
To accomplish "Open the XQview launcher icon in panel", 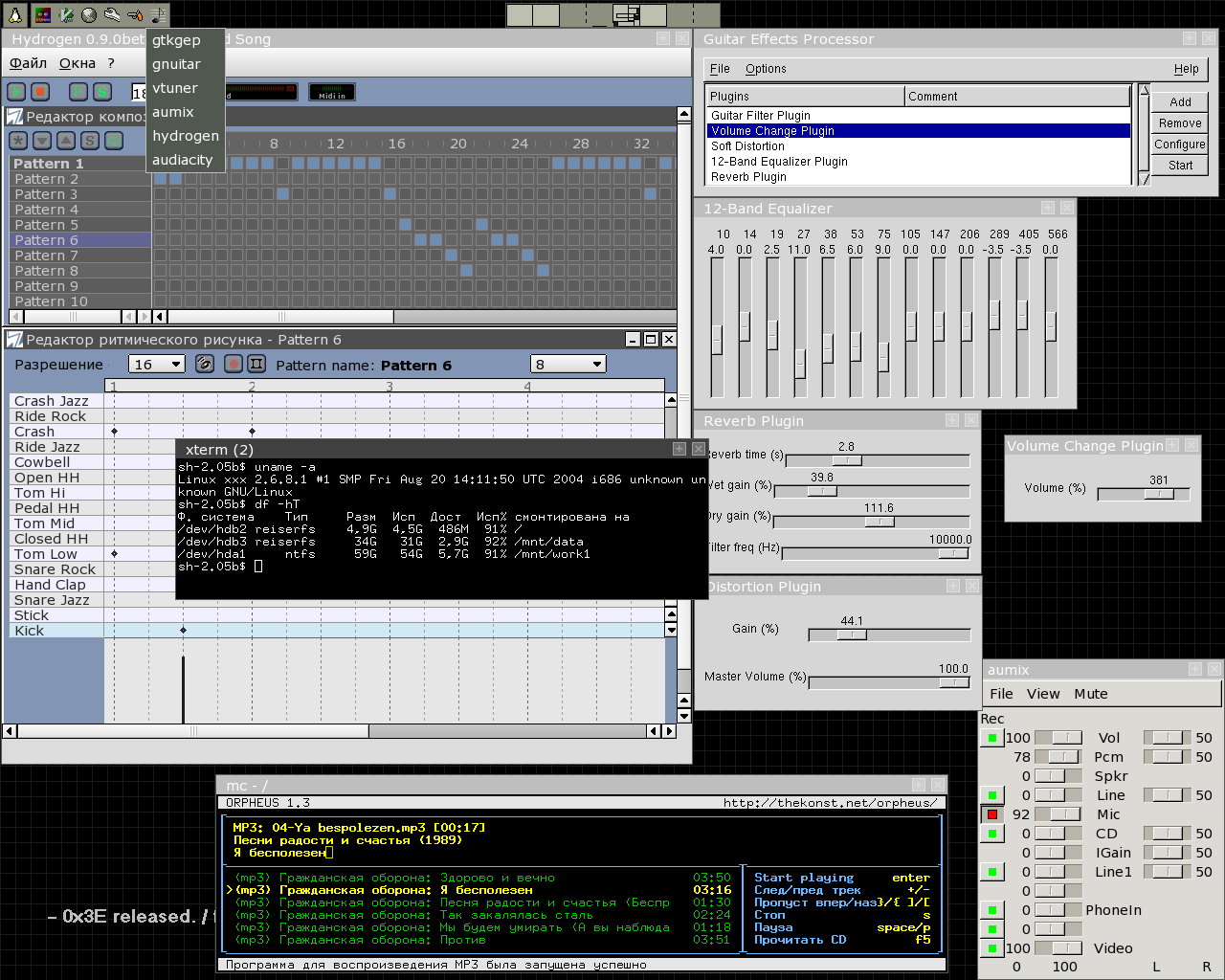I will click(x=43, y=14).
